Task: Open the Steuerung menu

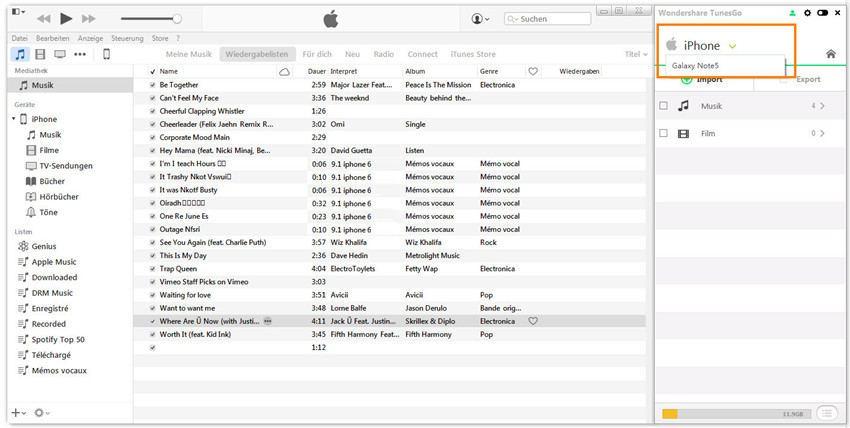Action: click(127, 38)
